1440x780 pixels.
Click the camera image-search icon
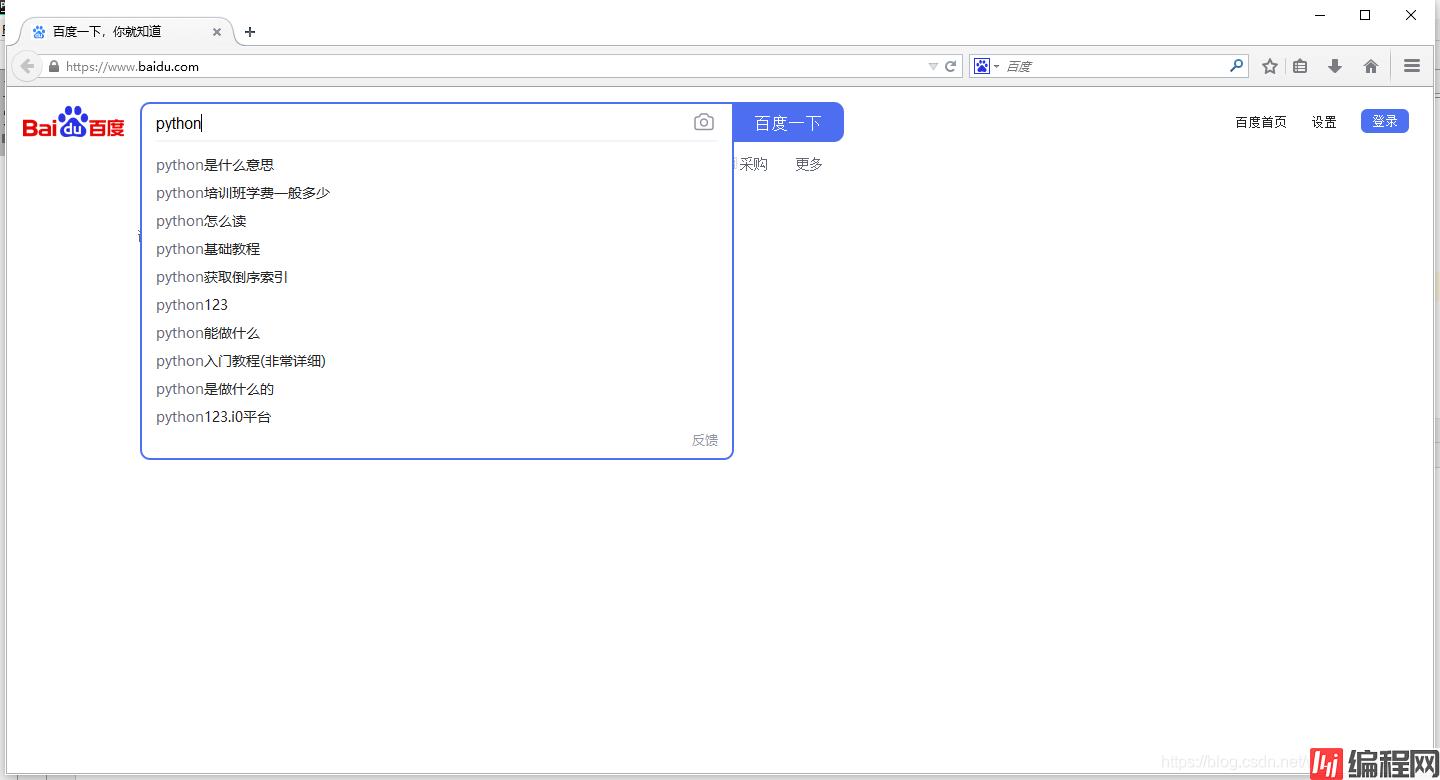coord(704,122)
